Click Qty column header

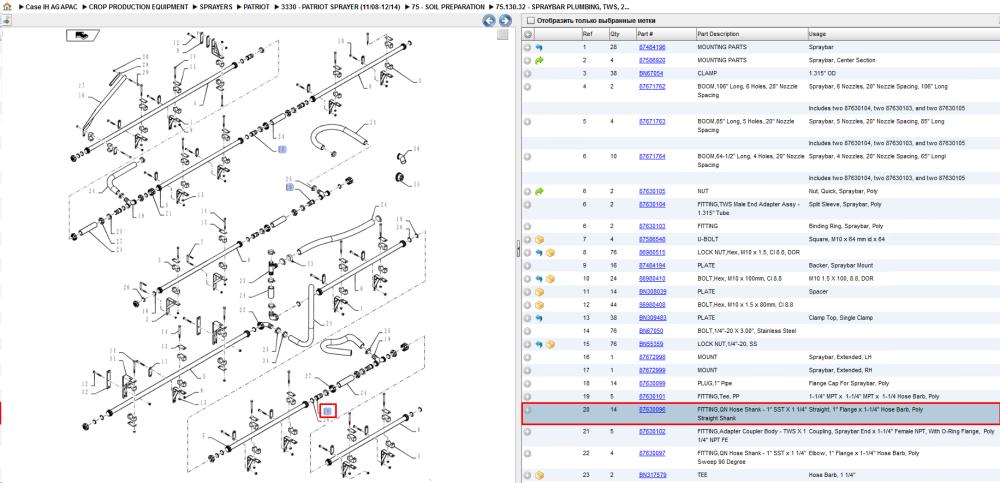[621, 34]
